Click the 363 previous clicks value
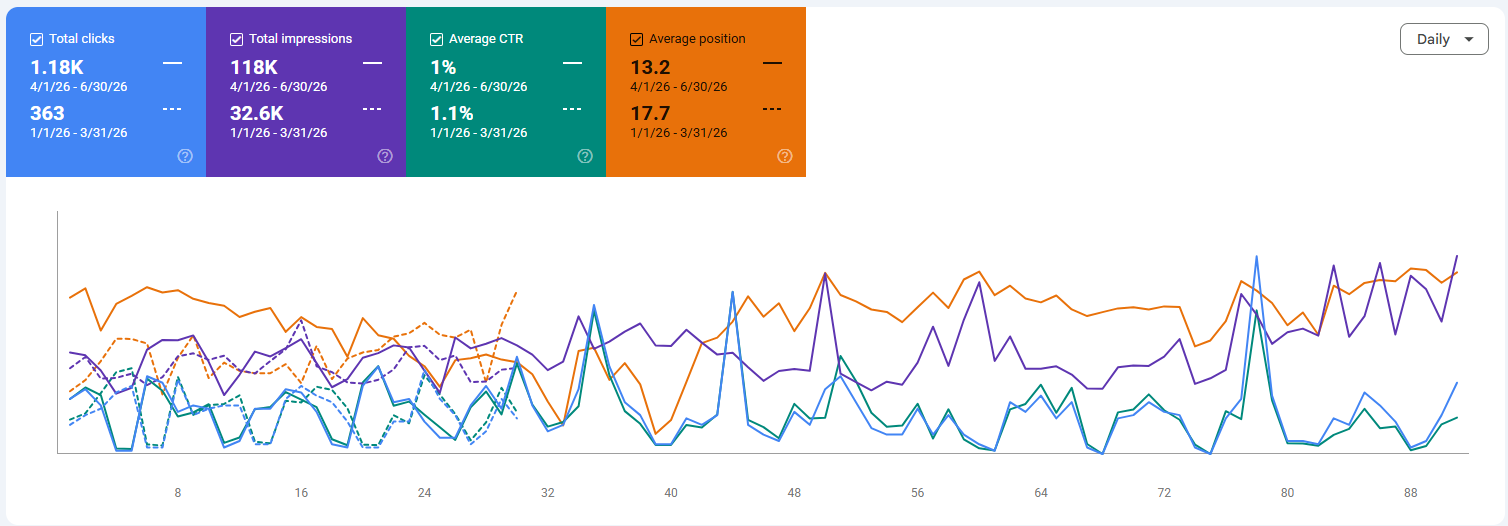1508x526 pixels. pyautogui.click(x=48, y=113)
